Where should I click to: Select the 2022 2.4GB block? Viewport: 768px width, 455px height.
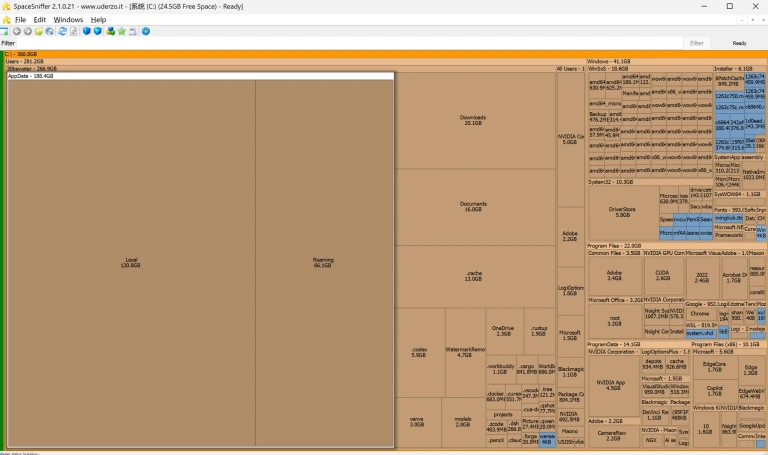tap(702, 278)
